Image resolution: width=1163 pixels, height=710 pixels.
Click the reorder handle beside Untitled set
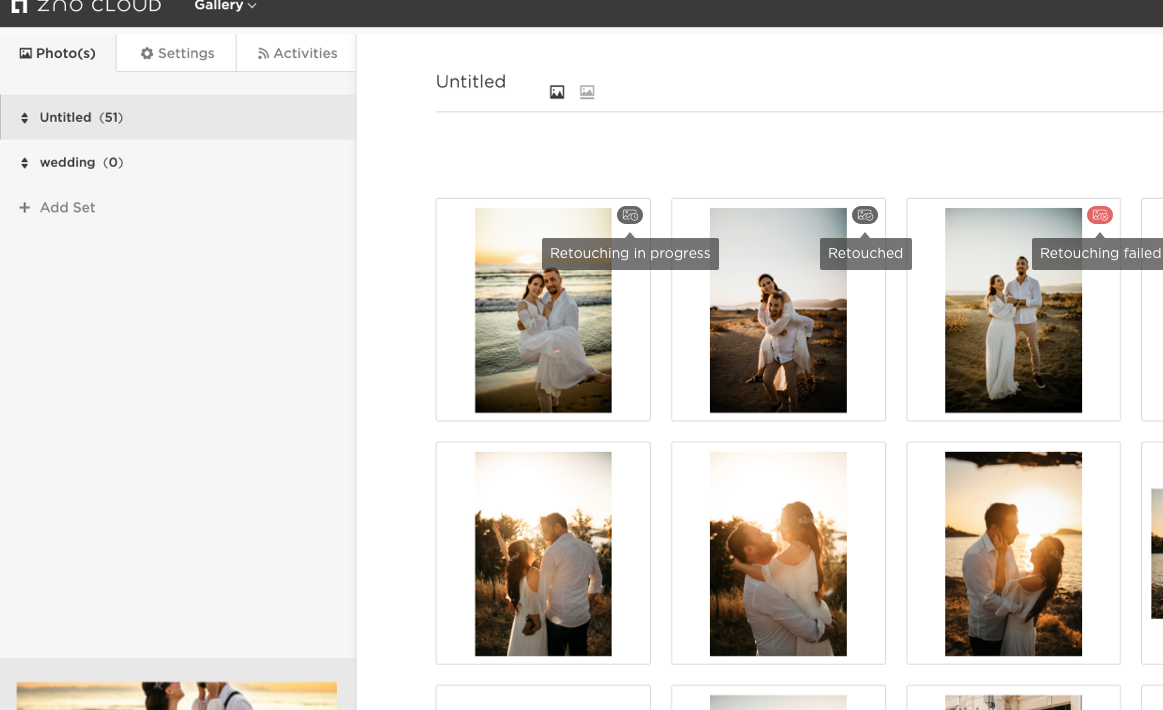tap(25, 118)
